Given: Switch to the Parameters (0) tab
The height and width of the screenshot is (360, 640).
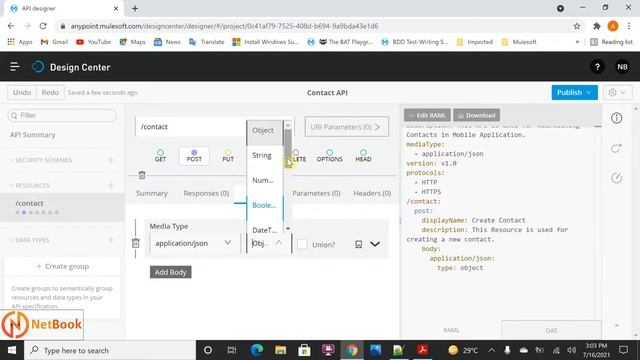Looking at the screenshot, I should (x=316, y=193).
